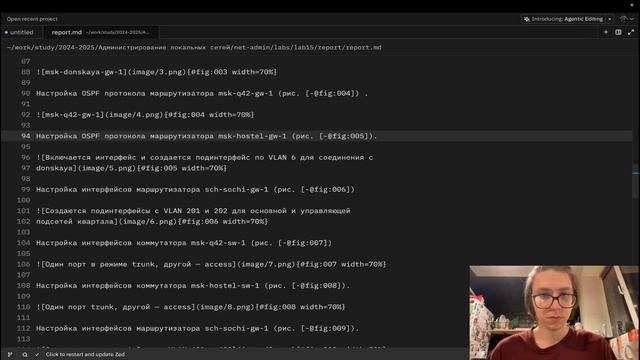Image resolution: width=640 pixels, height=360 pixels.
Task: Click highlighted line 94 msk-hostel-gw-1
Action: [207, 136]
